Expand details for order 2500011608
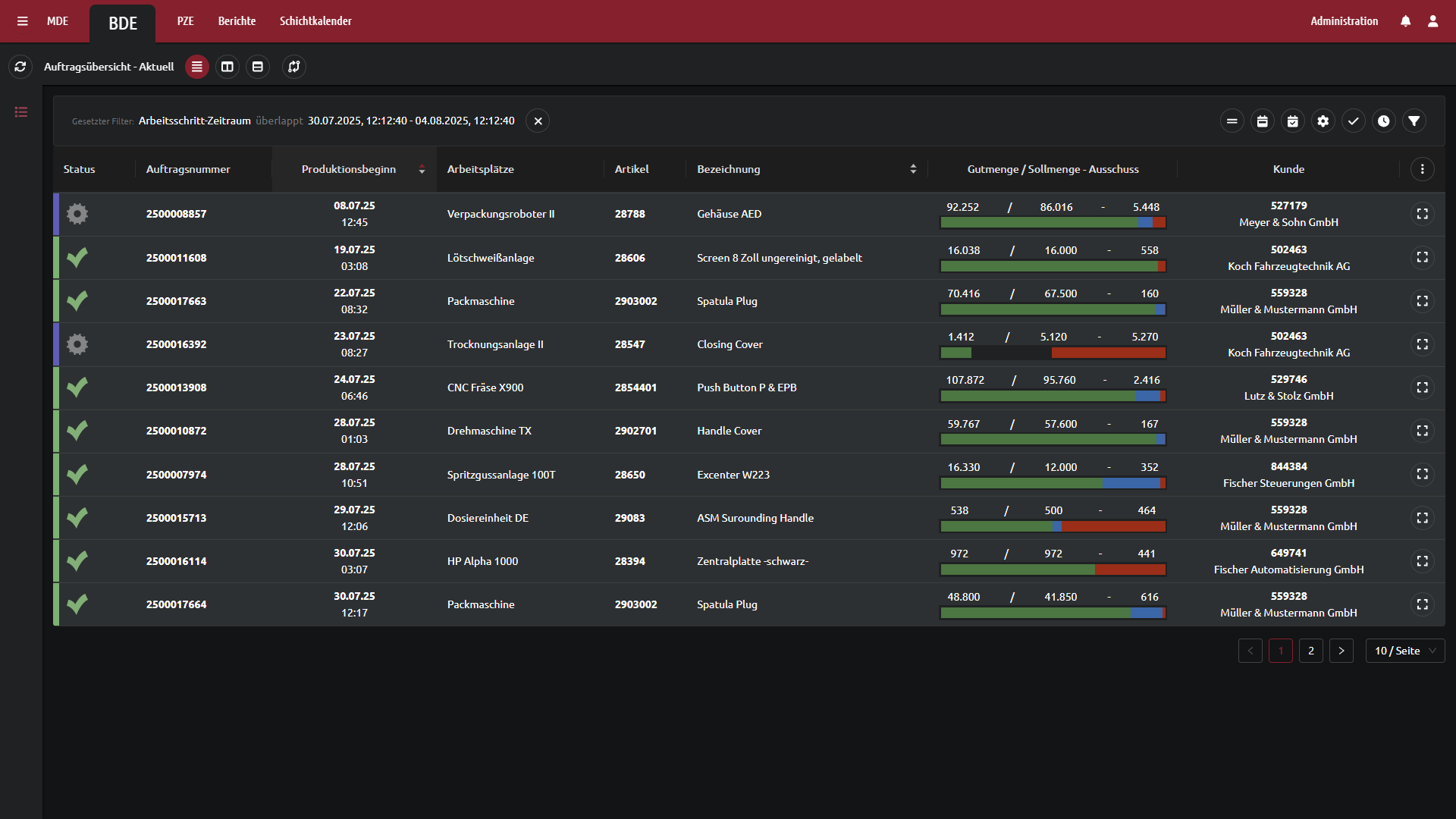 (1423, 258)
